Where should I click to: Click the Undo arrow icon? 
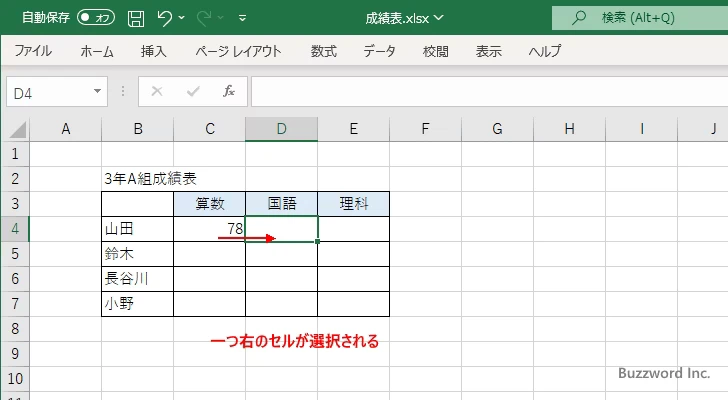pos(164,18)
